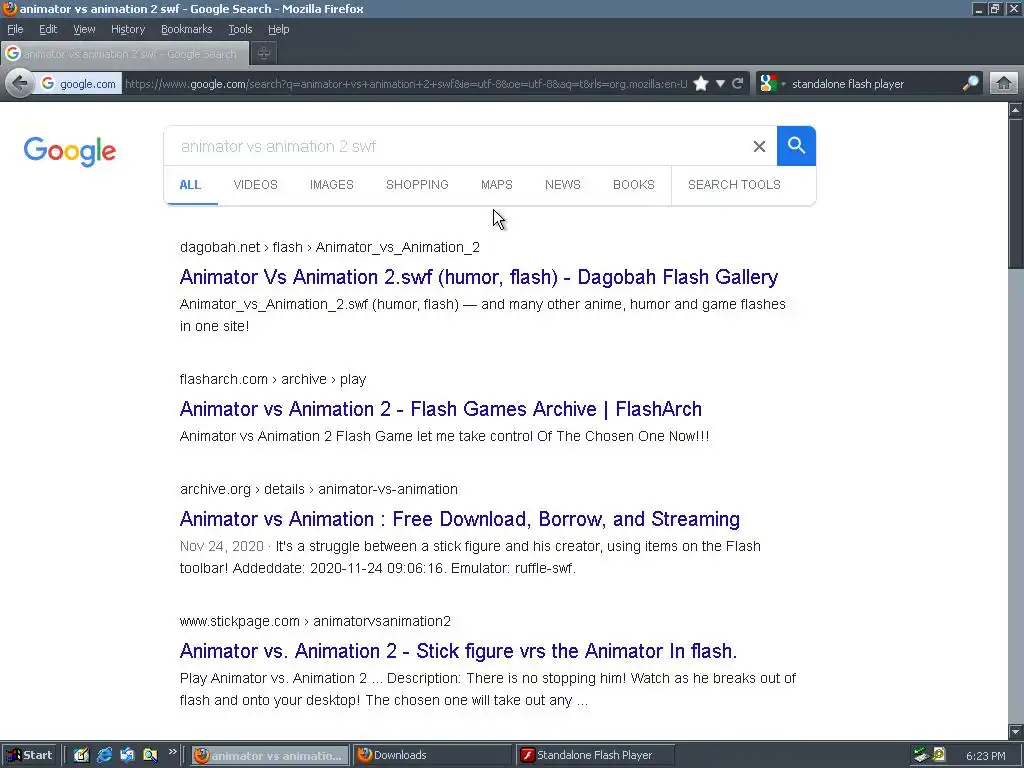Click the page scrollbar up arrow
This screenshot has width=1024, height=768.
pyautogui.click(x=1016, y=110)
